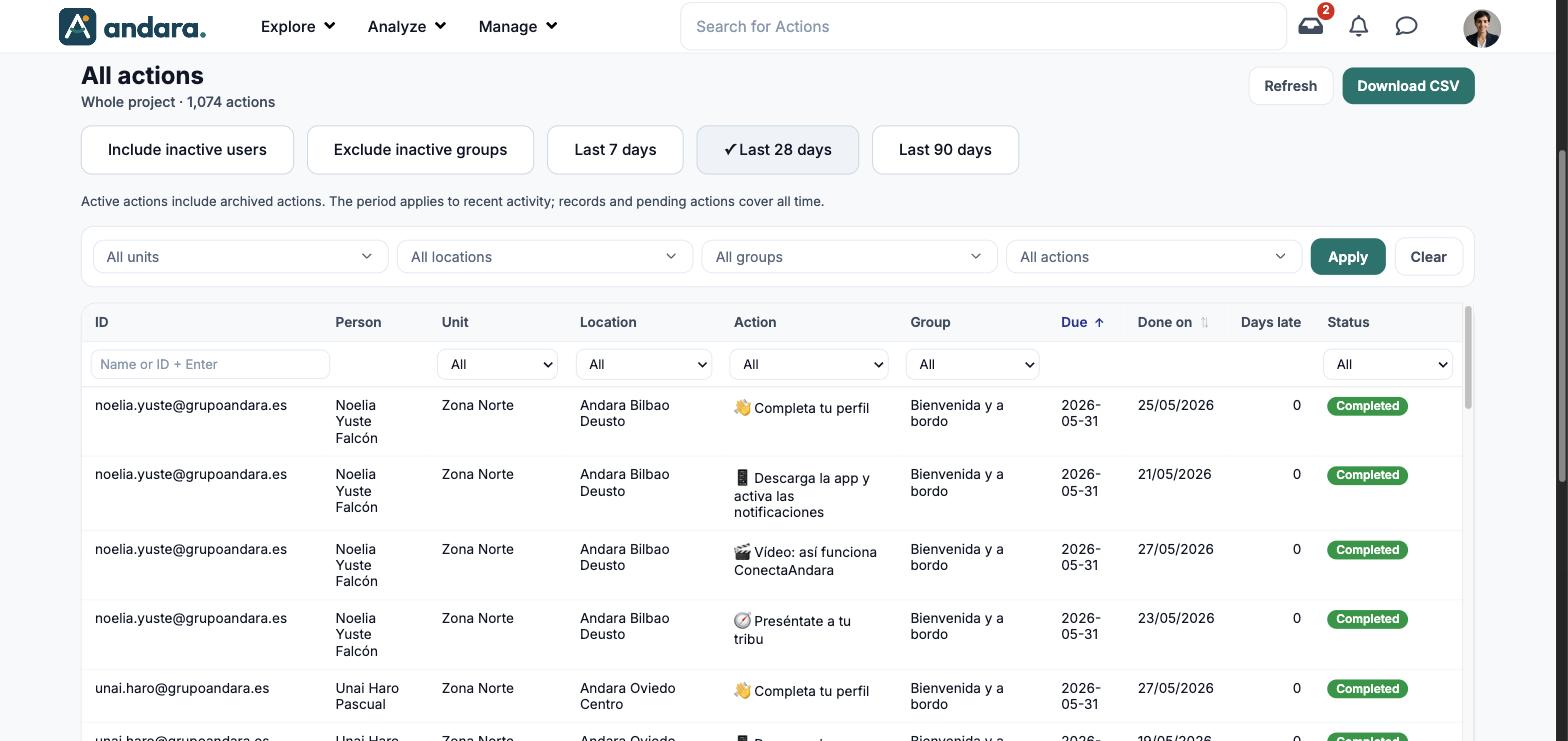Select the Last 7 days period
The width and height of the screenshot is (1568, 741).
pos(615,150)
